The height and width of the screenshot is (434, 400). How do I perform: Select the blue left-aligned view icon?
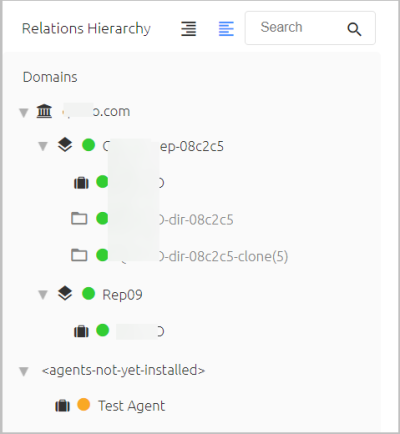[x=226, y=28]
